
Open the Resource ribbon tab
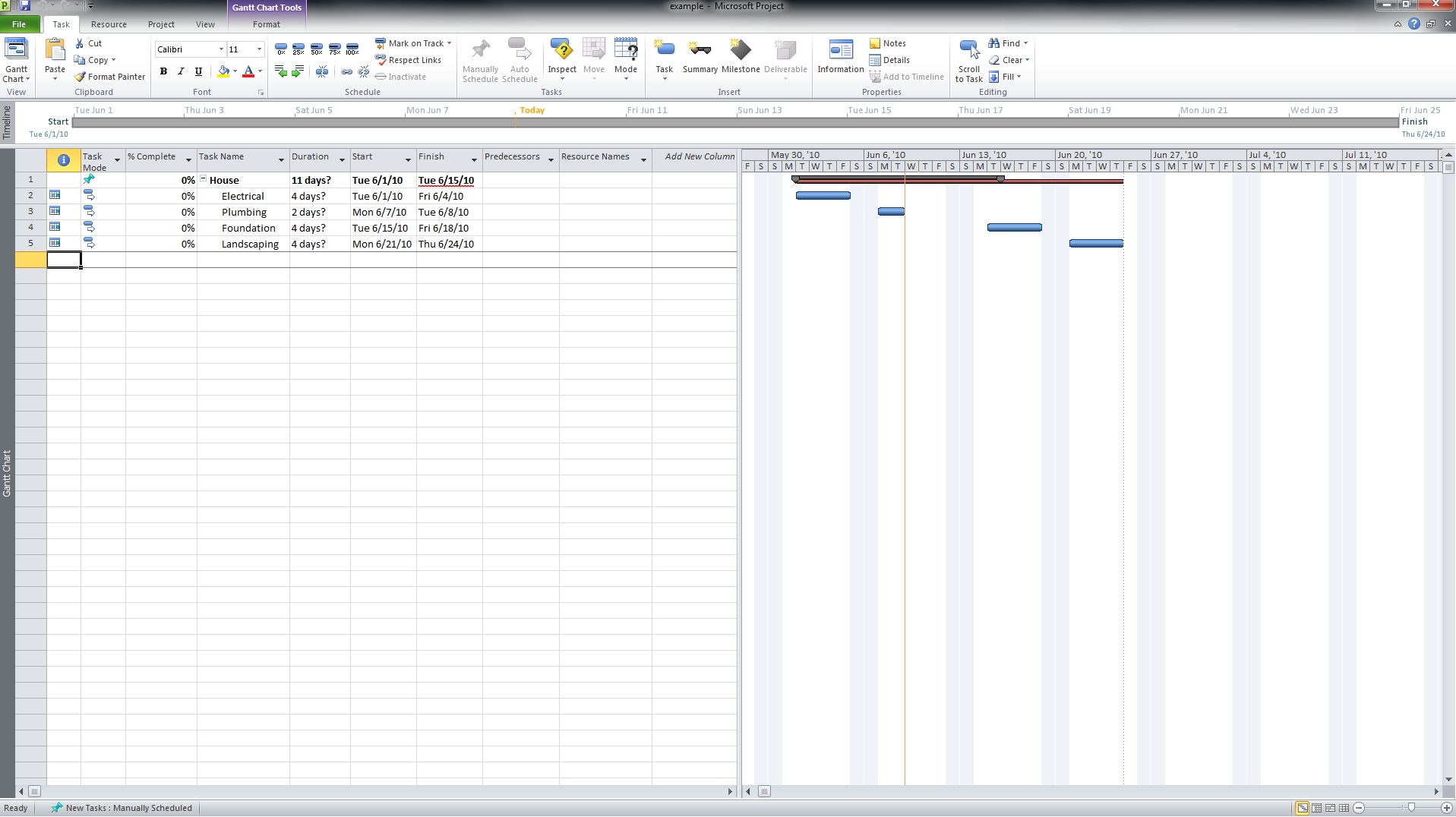(109, 24)
